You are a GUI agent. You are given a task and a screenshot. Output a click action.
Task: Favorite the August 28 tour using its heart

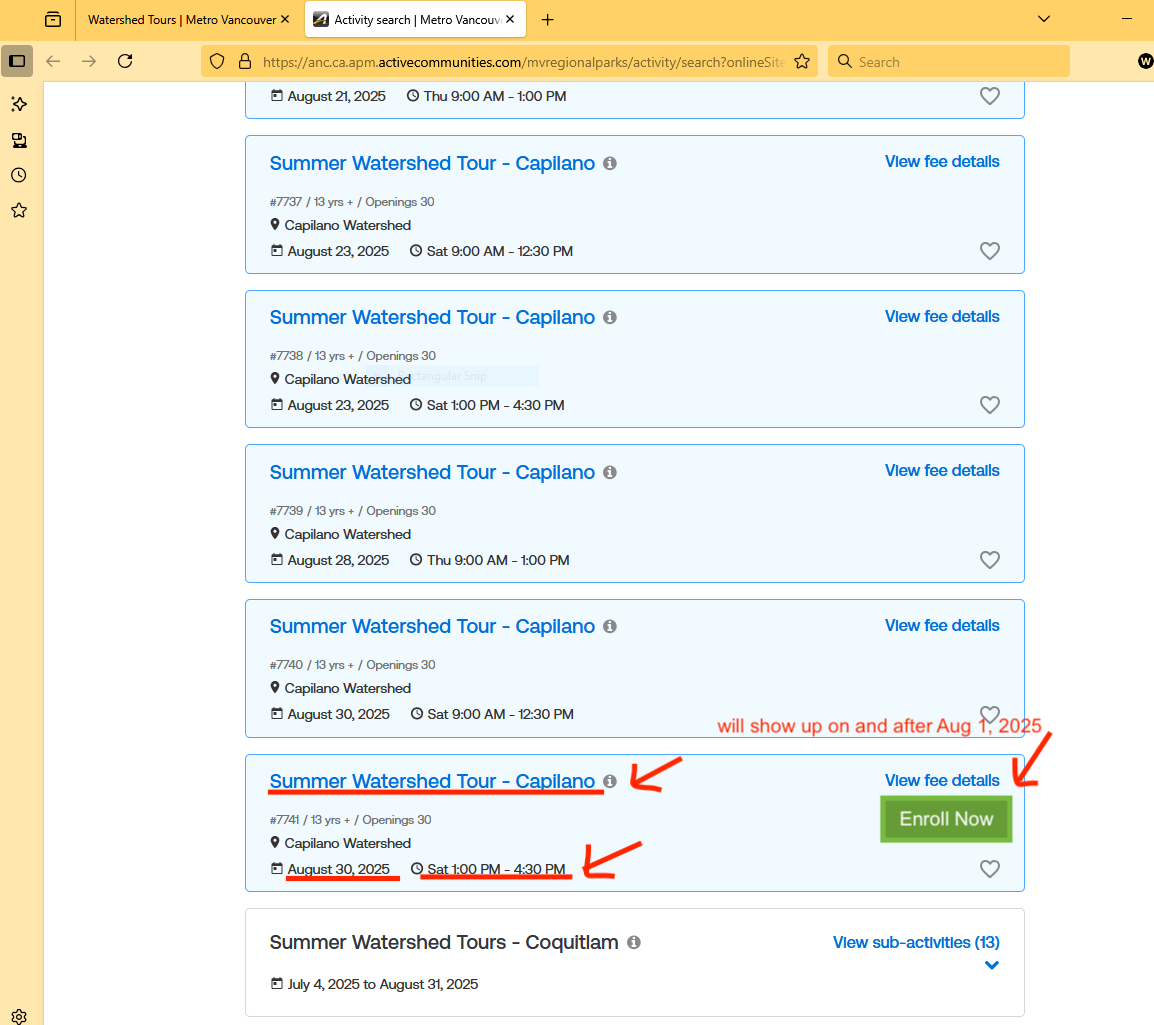989,560
